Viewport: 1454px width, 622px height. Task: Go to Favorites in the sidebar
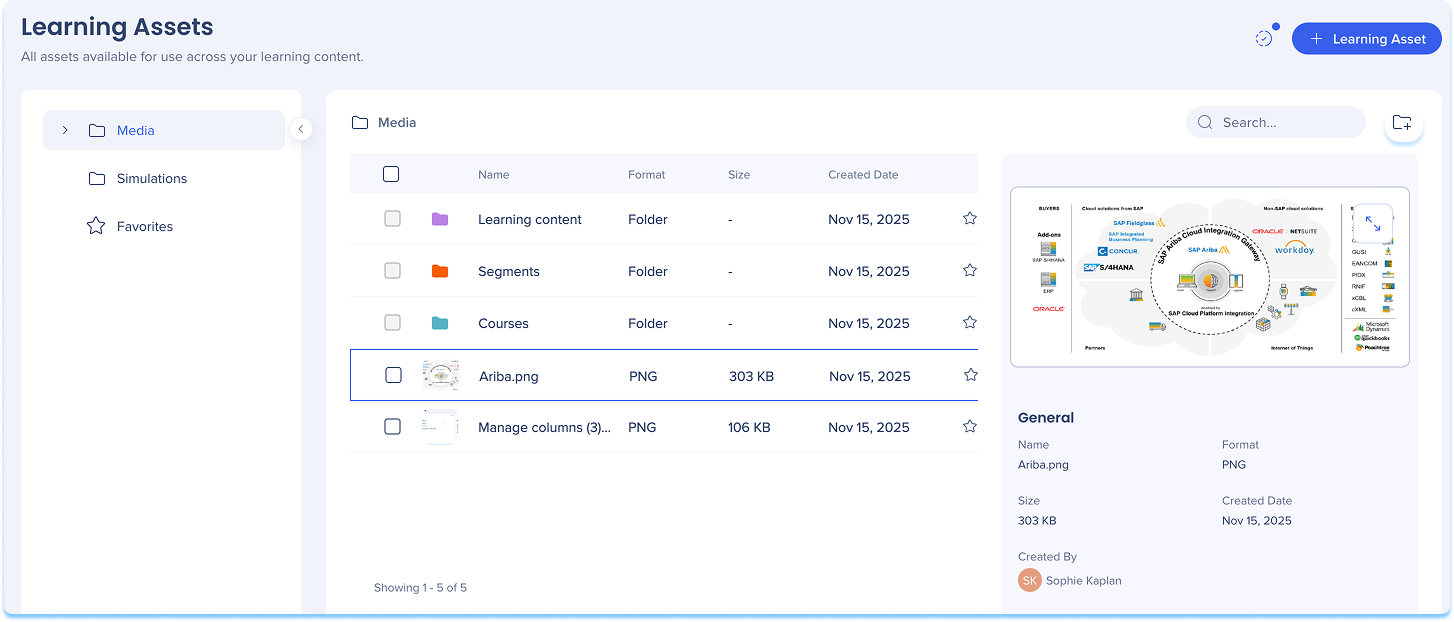144,226
